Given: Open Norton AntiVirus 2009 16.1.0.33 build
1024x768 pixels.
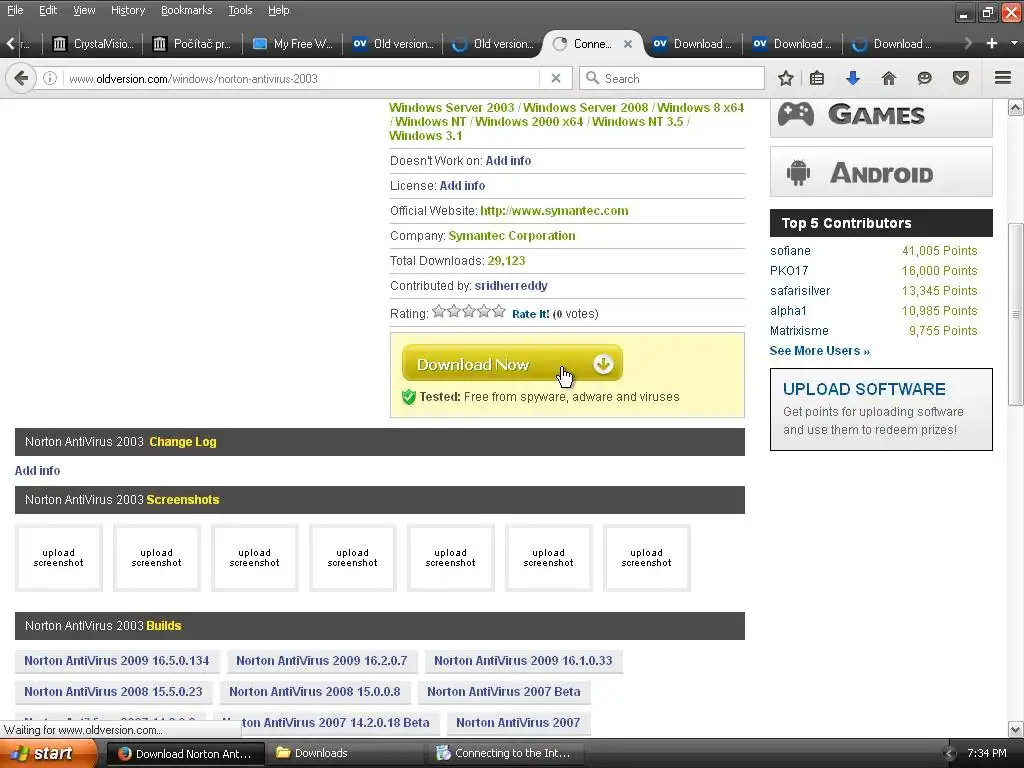Looking at the screenshot, I should click(x=523, y=660).
